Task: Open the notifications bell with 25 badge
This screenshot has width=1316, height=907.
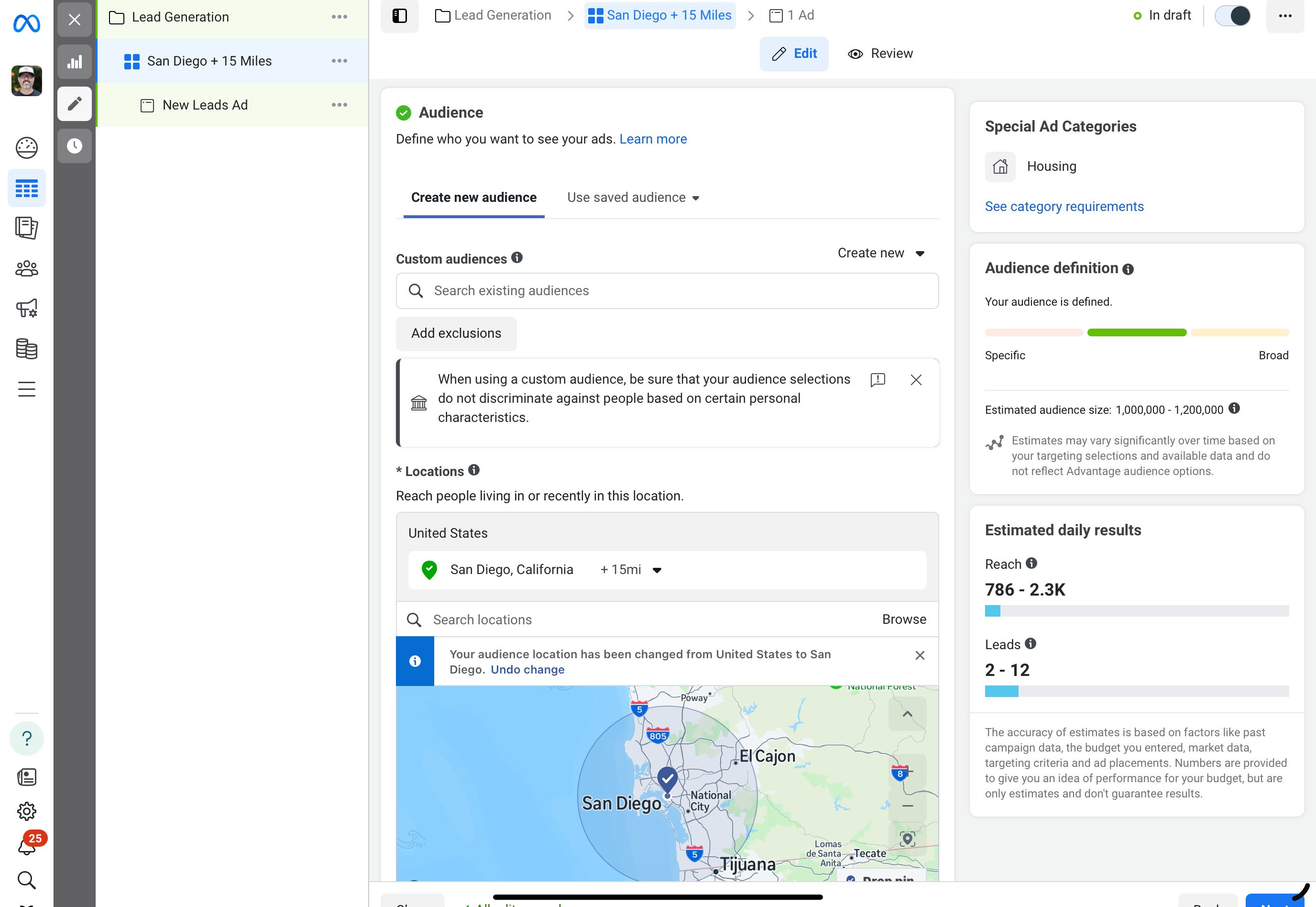Action: pos(26,846)
